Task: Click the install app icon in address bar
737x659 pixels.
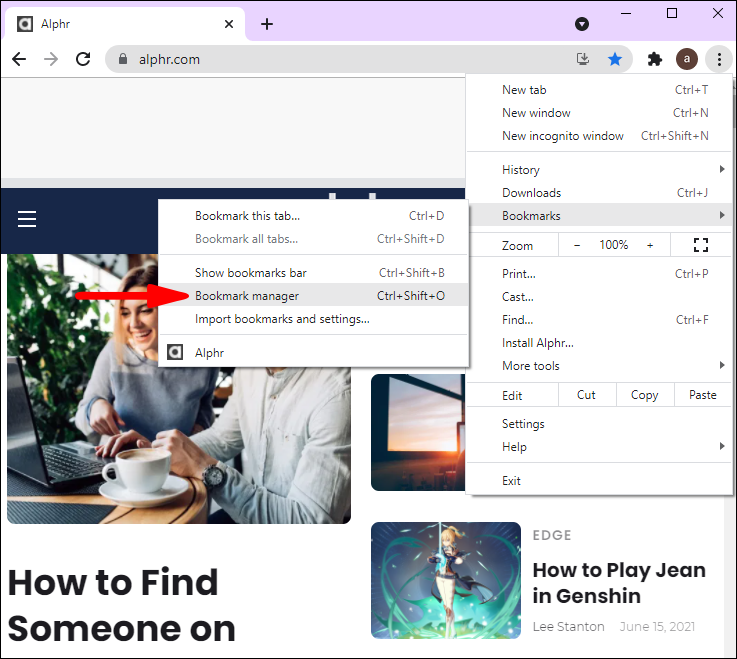Action: [583, 59]
